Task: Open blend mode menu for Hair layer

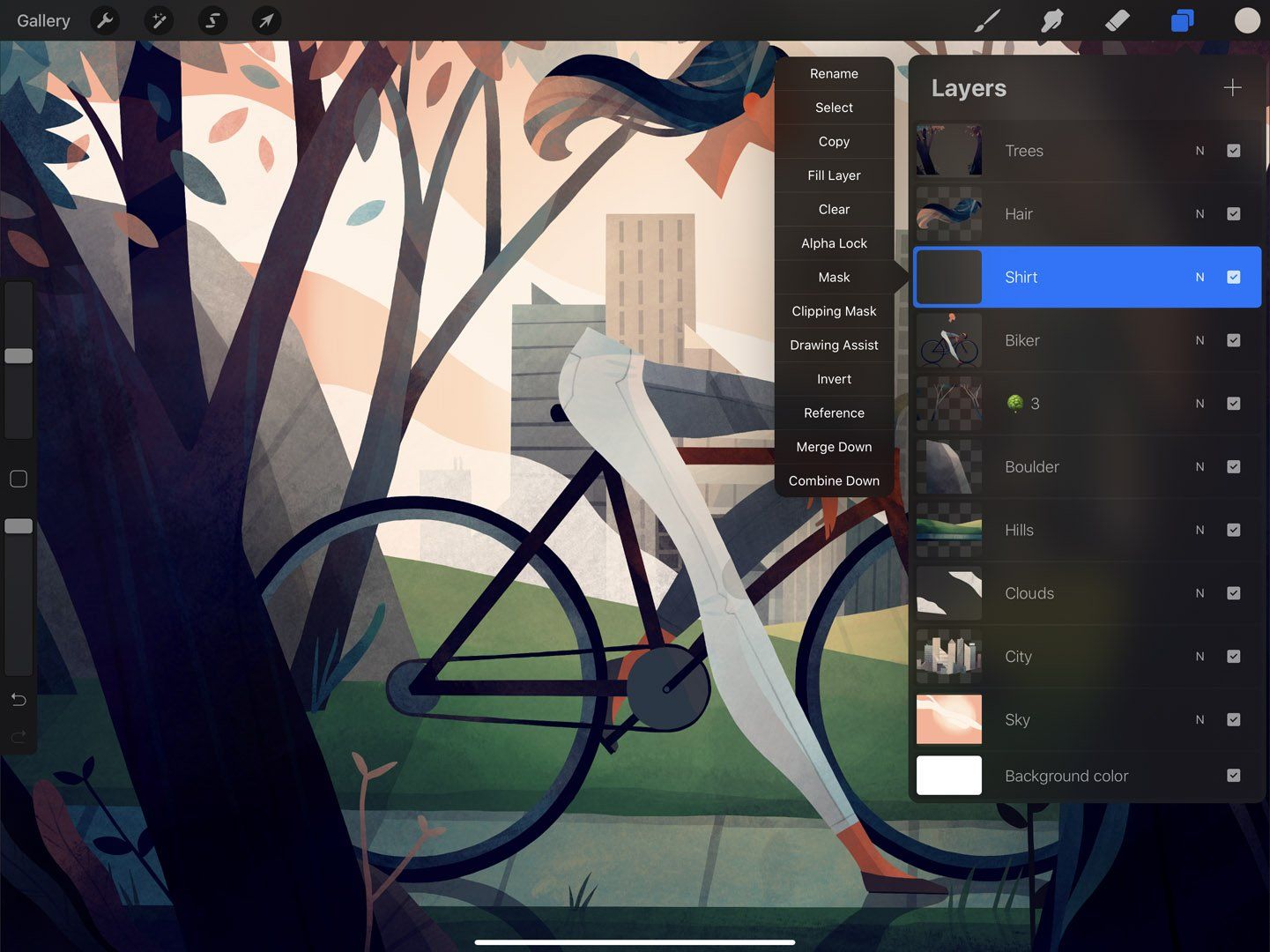Action: pyautogui.click(x=1199, y=213)
